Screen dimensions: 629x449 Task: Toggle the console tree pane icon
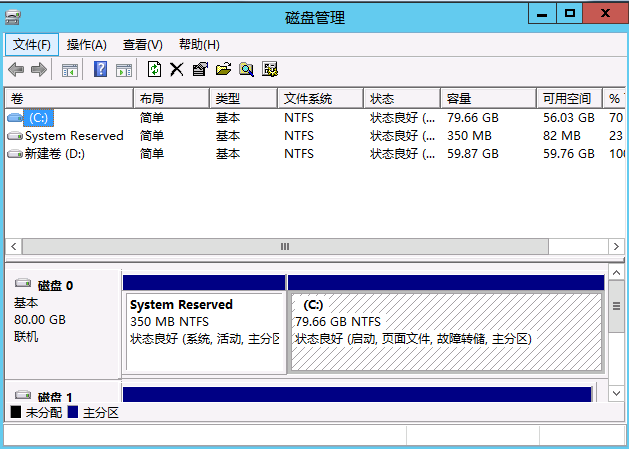(70, 69)
